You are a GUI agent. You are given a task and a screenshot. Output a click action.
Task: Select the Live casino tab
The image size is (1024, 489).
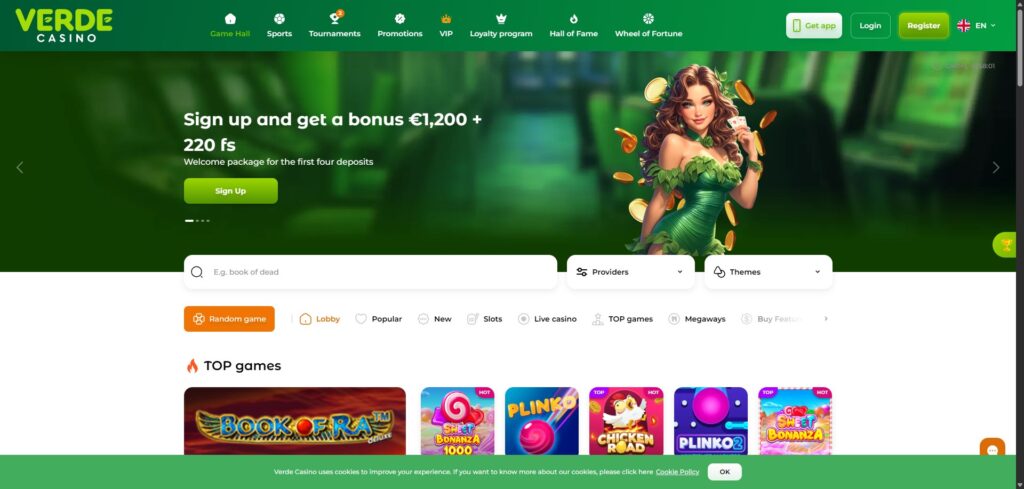pos(547,319)
